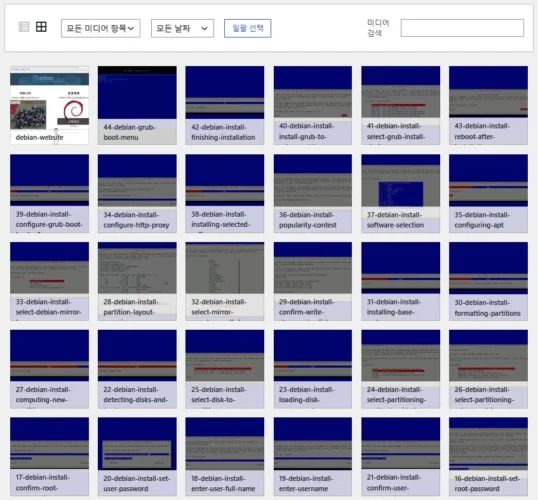The image size is (538, 500).
Task: Open 21-debian-install-confirm-user thumbnail
Action: tap(400, 457)
